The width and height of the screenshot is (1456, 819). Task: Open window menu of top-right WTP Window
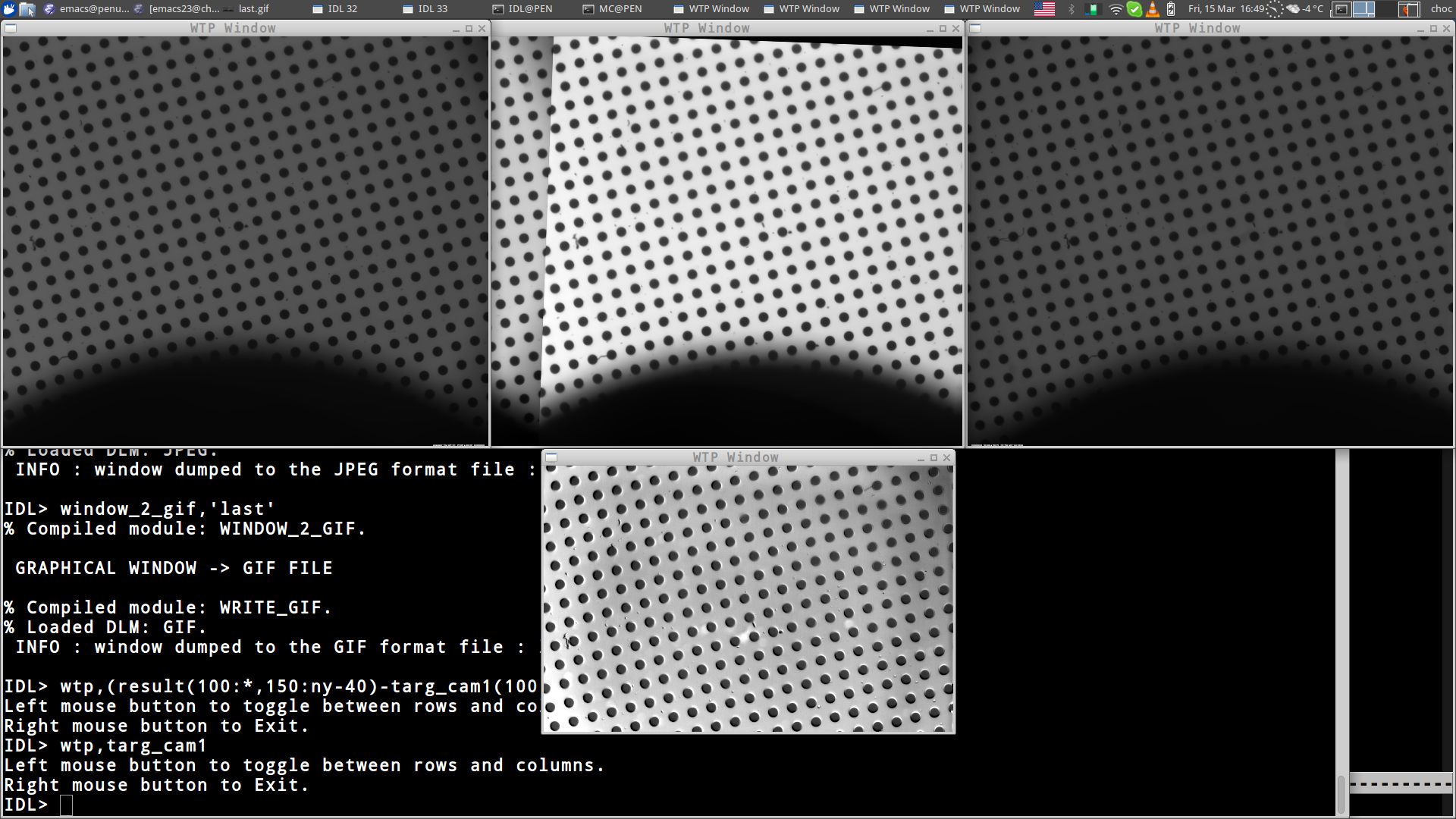pyautogui.click(x=975, y=28)
